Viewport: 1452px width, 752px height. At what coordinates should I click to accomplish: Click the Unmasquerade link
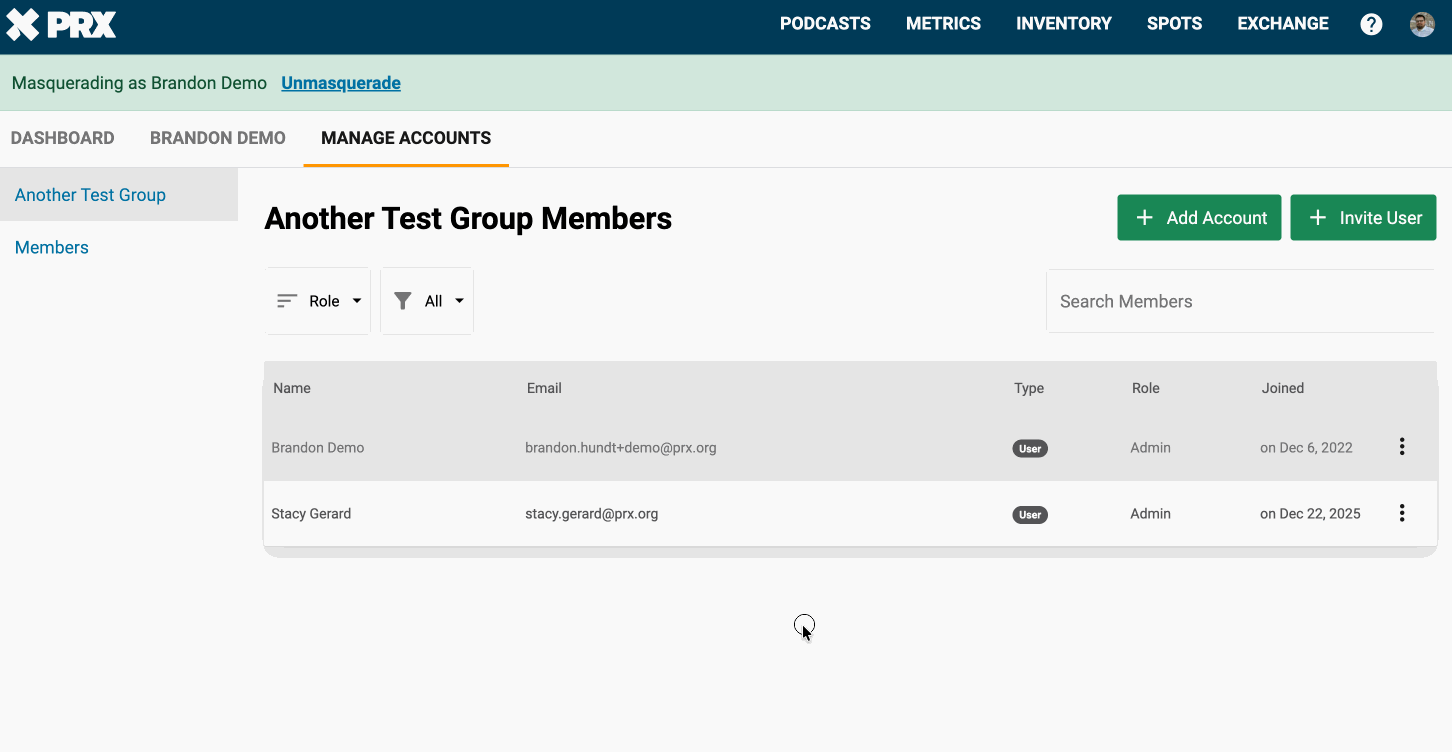[341, 83]
